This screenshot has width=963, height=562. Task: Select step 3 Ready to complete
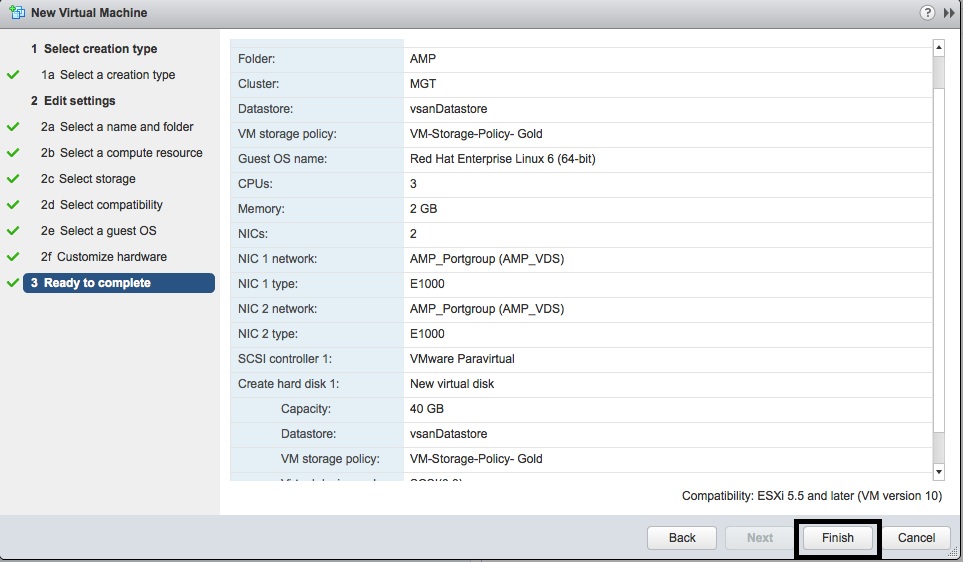click(118, 283)
